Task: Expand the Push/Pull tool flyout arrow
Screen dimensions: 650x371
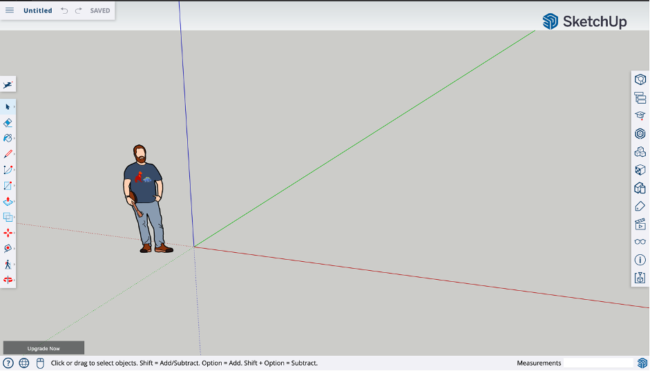Action: [x=15, y=201]
